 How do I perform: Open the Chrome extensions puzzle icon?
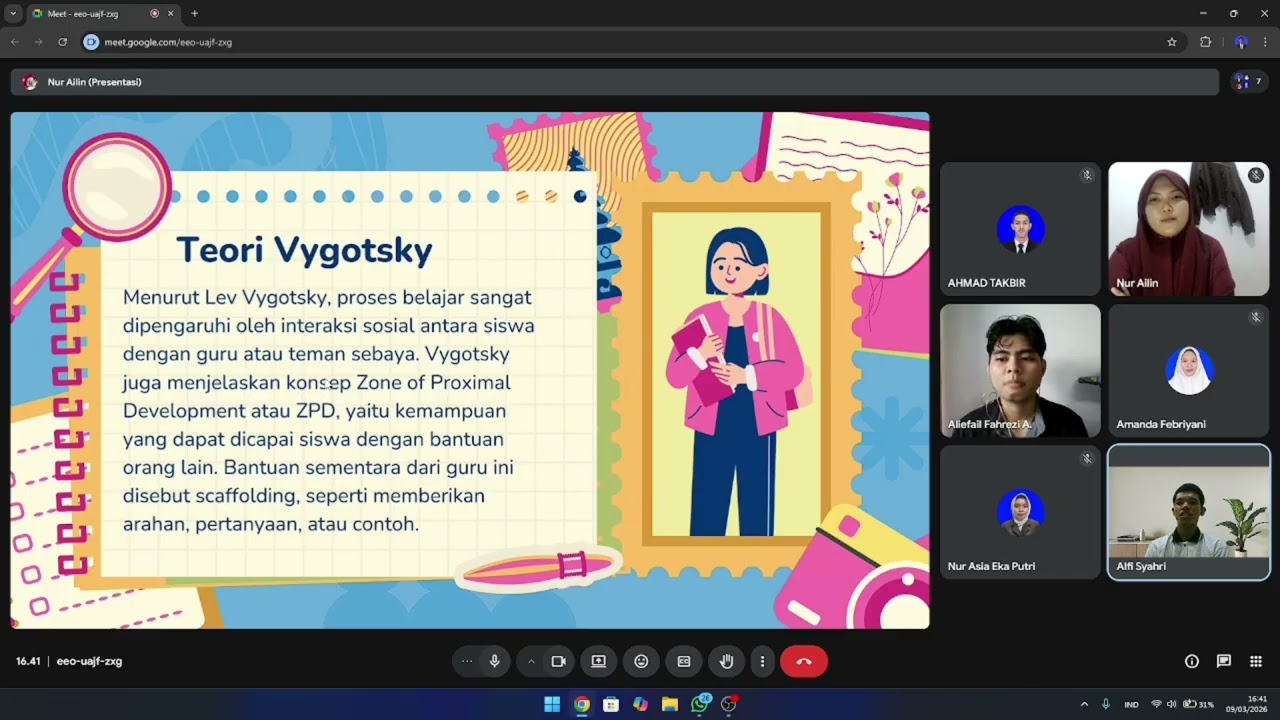pos(1205,42)
